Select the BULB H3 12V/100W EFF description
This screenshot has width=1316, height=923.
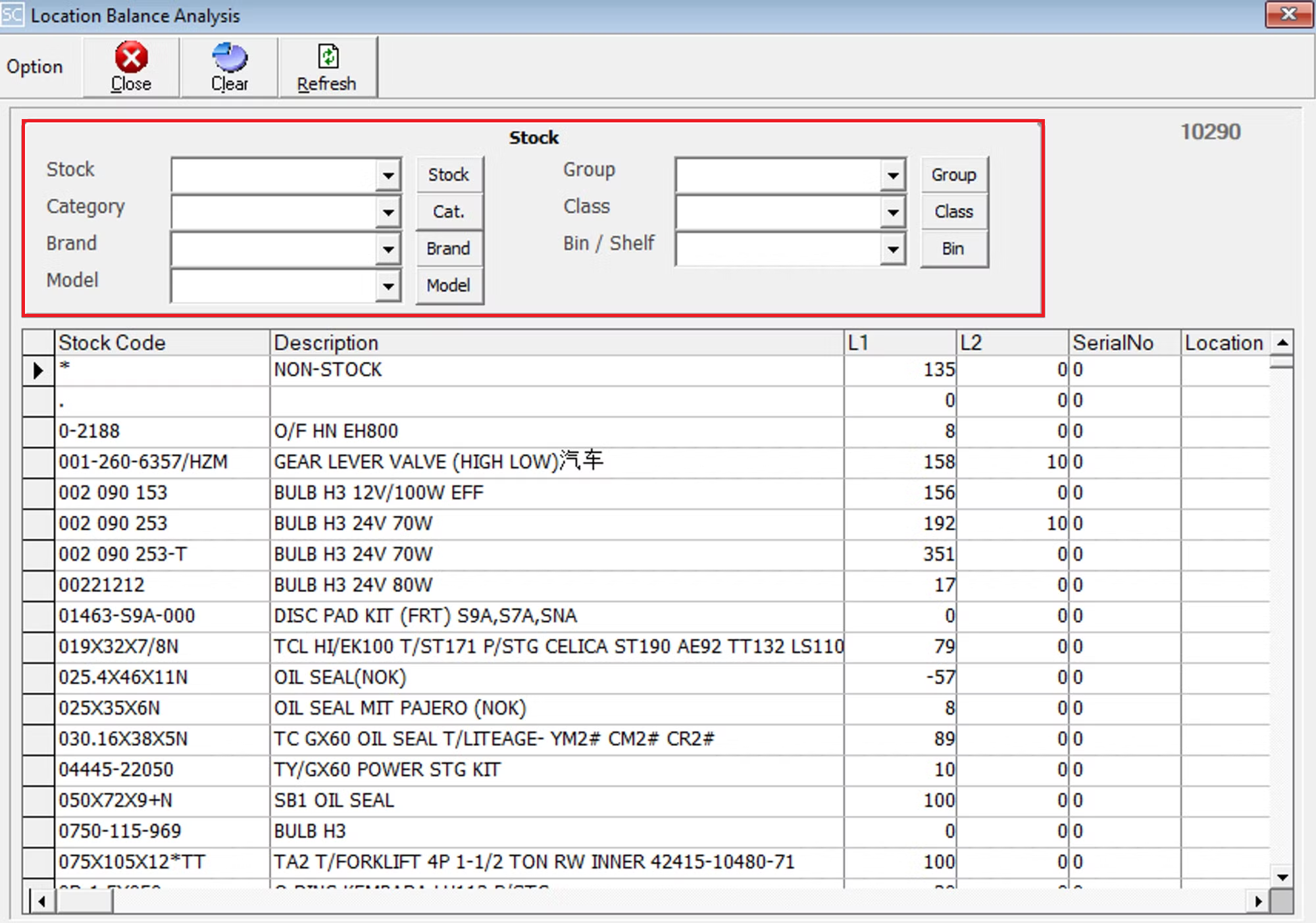[557, 493]
